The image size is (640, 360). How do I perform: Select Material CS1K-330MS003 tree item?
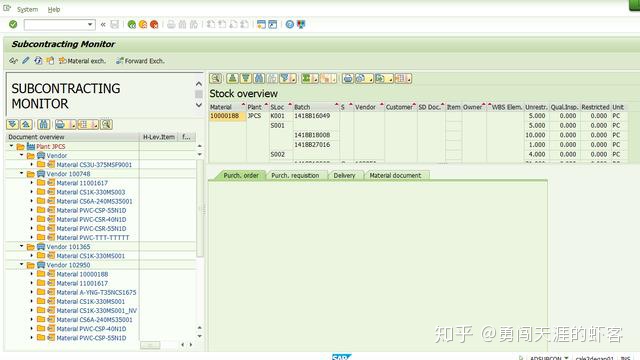click(x=91, y=192)
